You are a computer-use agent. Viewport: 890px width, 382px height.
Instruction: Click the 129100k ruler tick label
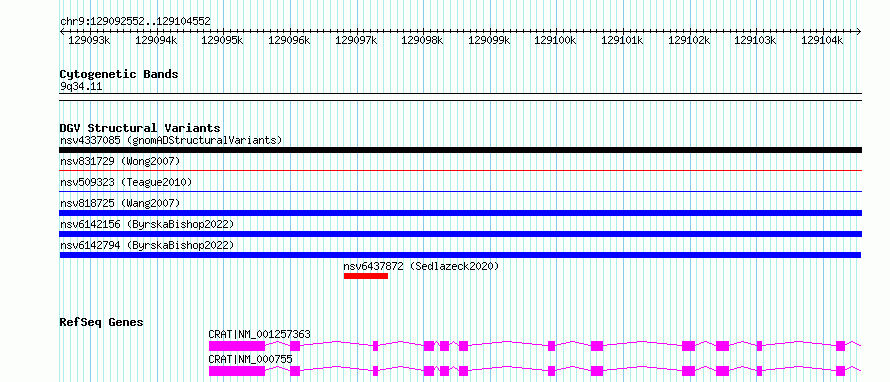555,40
